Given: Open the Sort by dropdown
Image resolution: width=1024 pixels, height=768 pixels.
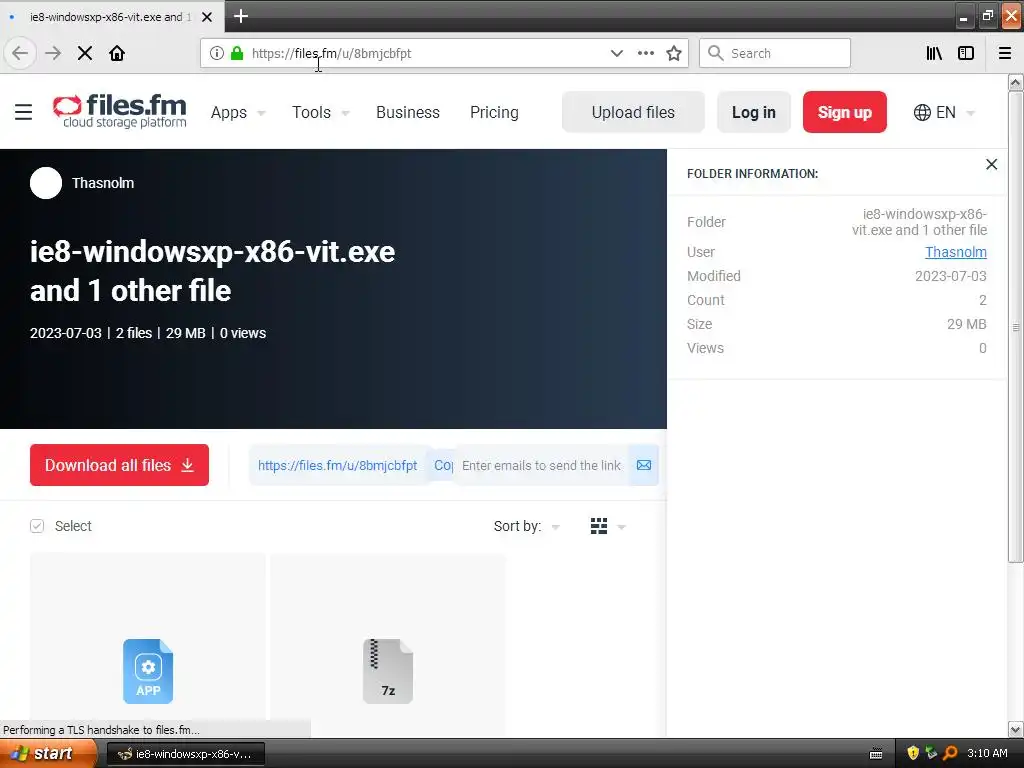Looking at the screenshot, I should (526, 526).
